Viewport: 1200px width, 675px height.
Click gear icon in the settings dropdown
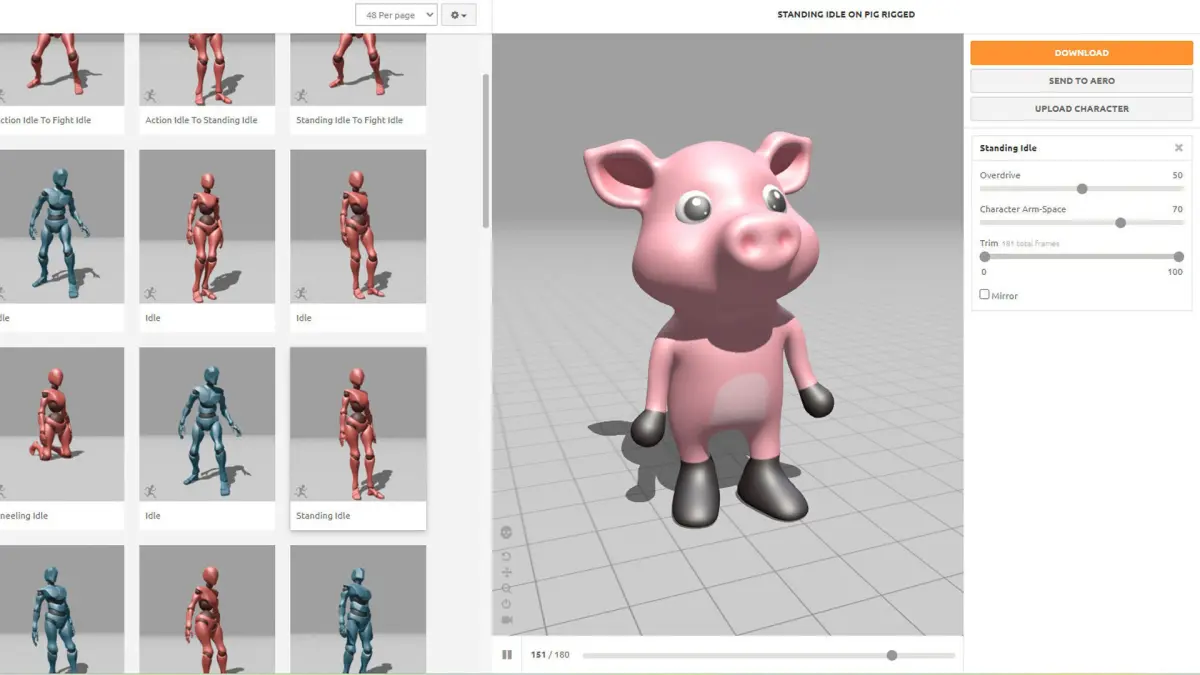coord(455,15)
